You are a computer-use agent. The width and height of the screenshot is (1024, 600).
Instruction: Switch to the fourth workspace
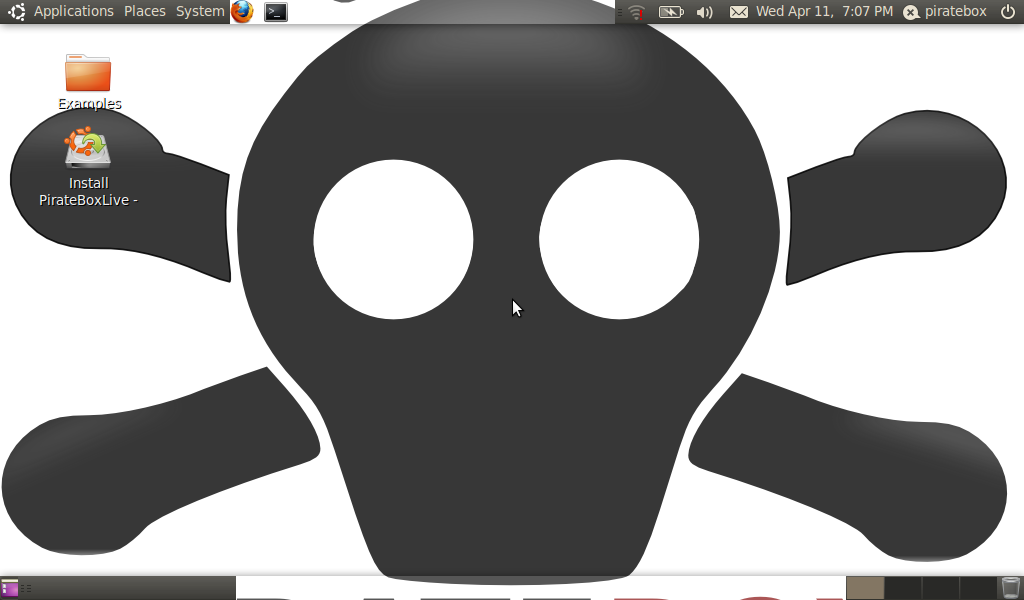[977, 588]
